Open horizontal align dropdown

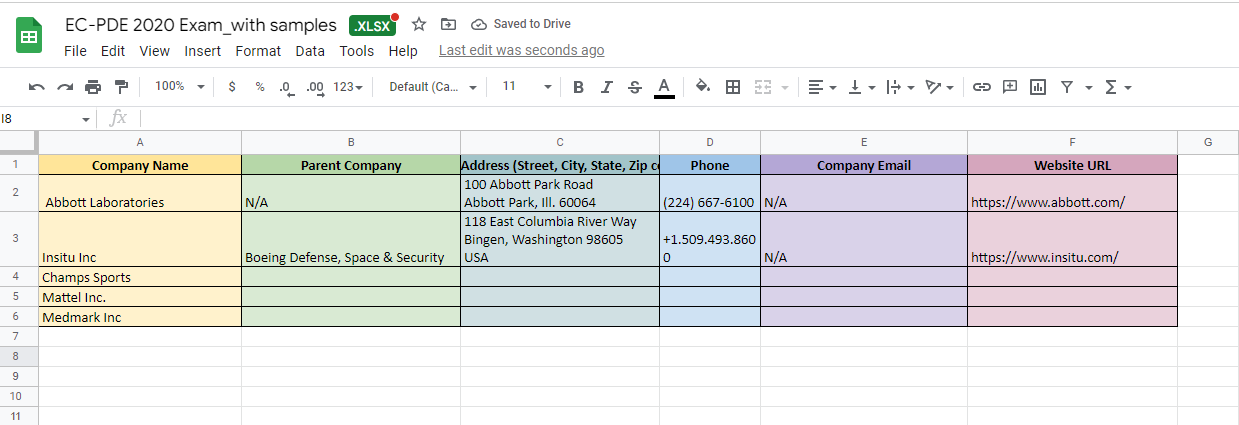(822, 87)
